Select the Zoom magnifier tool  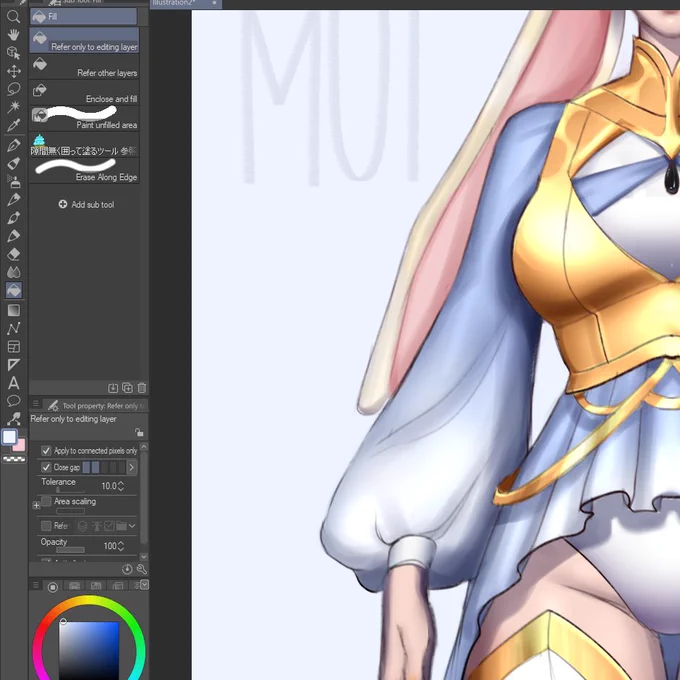pos(13,16)
